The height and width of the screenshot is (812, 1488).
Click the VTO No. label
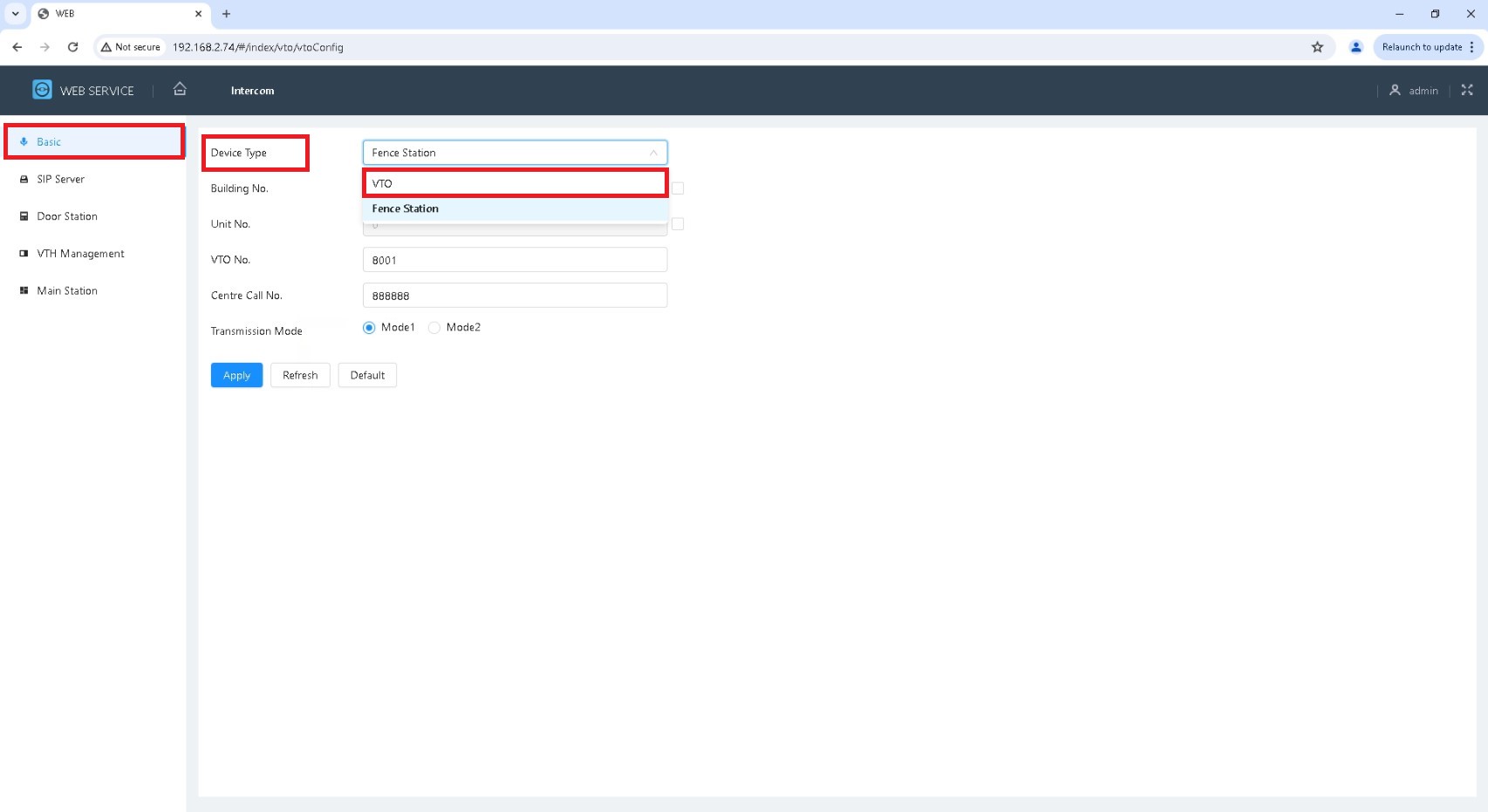pyautogui.click(x=230, y=260)
